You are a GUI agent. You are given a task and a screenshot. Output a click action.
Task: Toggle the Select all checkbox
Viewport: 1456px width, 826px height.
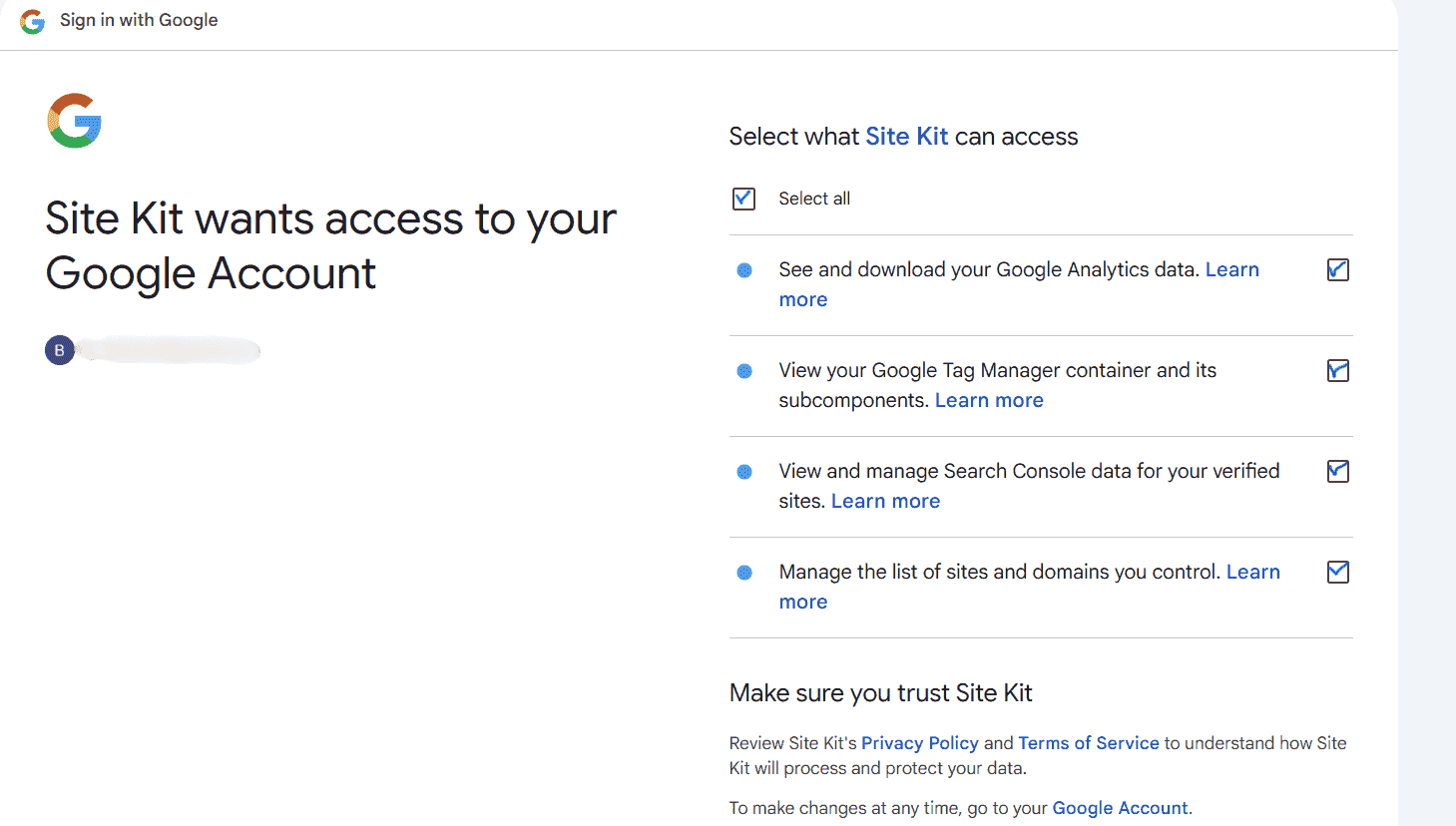coord(742,199)
